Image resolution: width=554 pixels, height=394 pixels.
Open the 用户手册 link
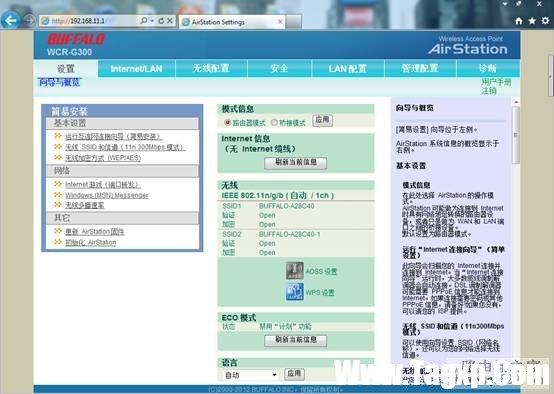(496, 82)
